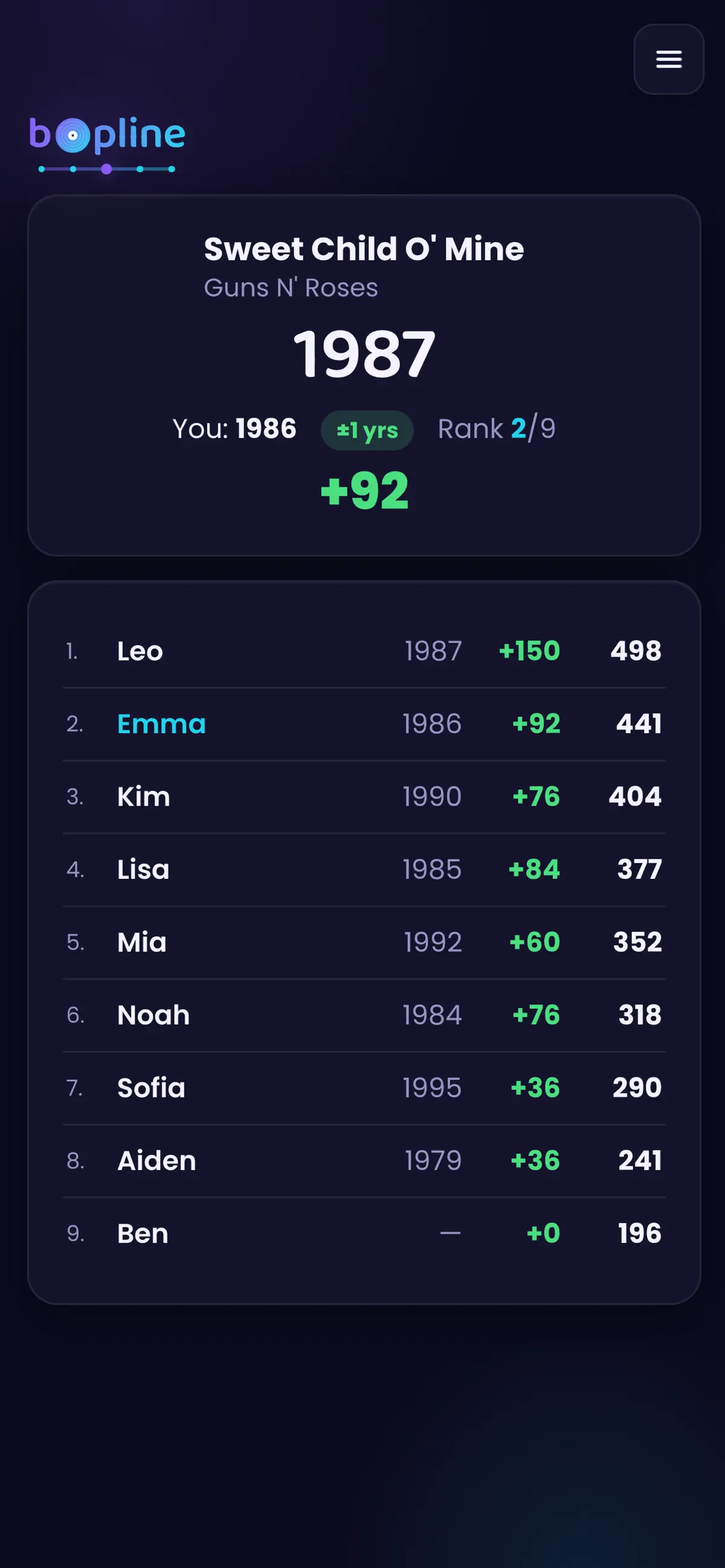The image size is (725, 1568).
Task: Tap Mia's total score 352
Action: [x=637, y=942]
